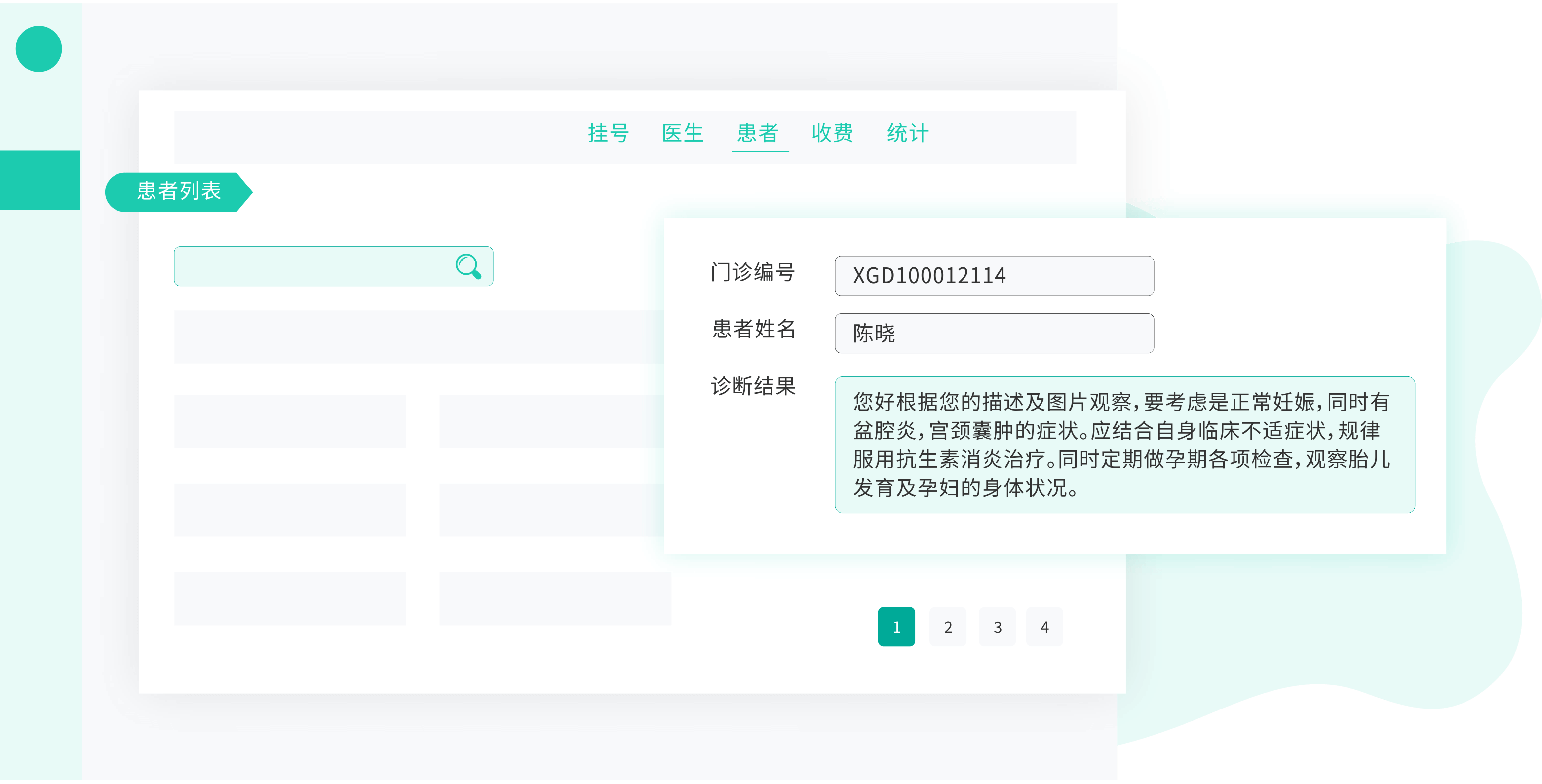Image resolution: width=1542 pixels, height=784 pixels.
Task: Click the 诊断结果 label
Action: coord(753,386)
